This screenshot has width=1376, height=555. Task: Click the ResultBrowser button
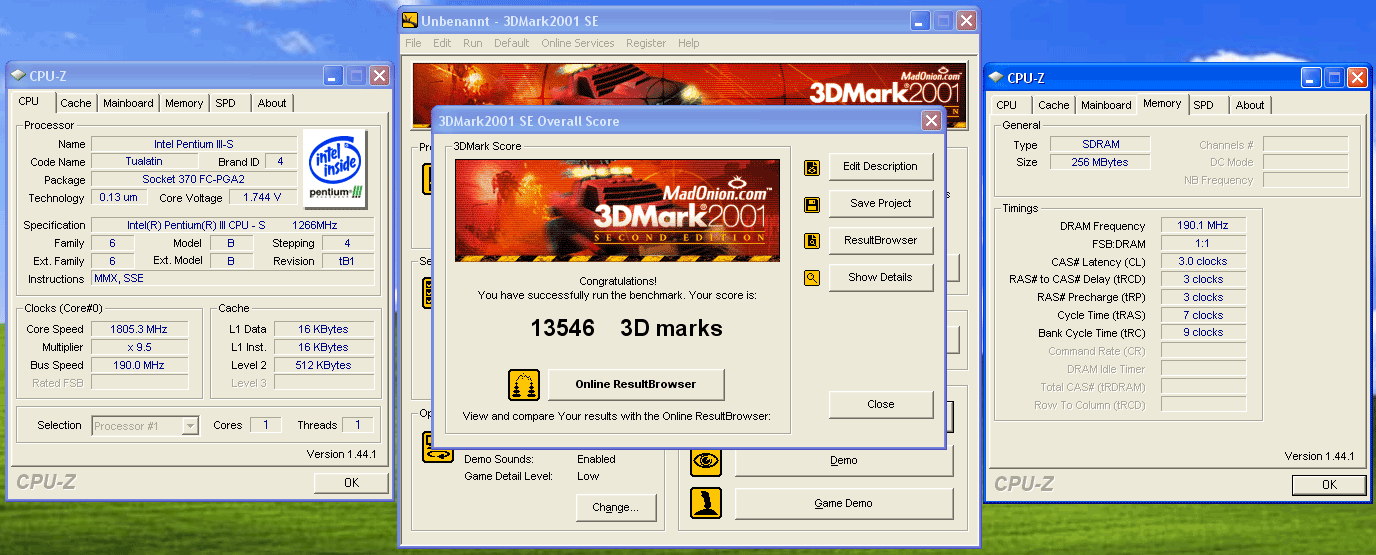coord(880,241)
